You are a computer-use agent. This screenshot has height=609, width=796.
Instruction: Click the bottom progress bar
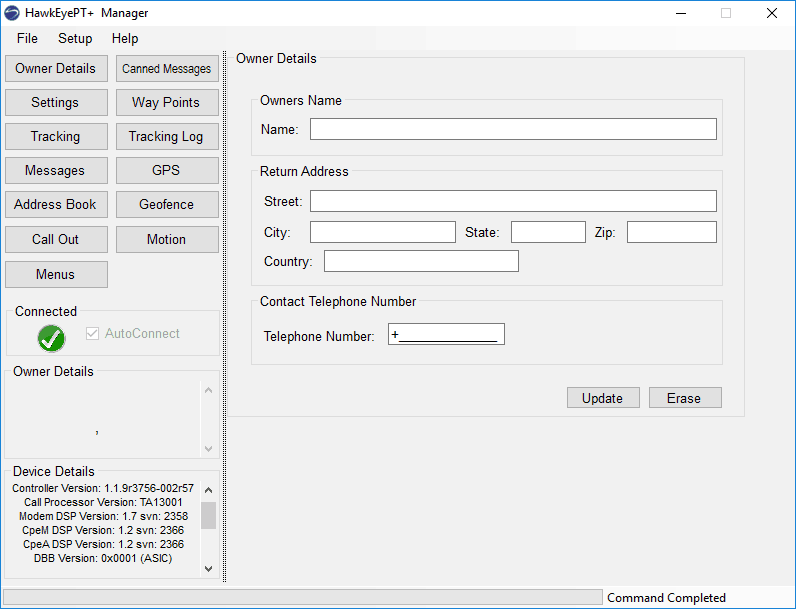[303, 597]
